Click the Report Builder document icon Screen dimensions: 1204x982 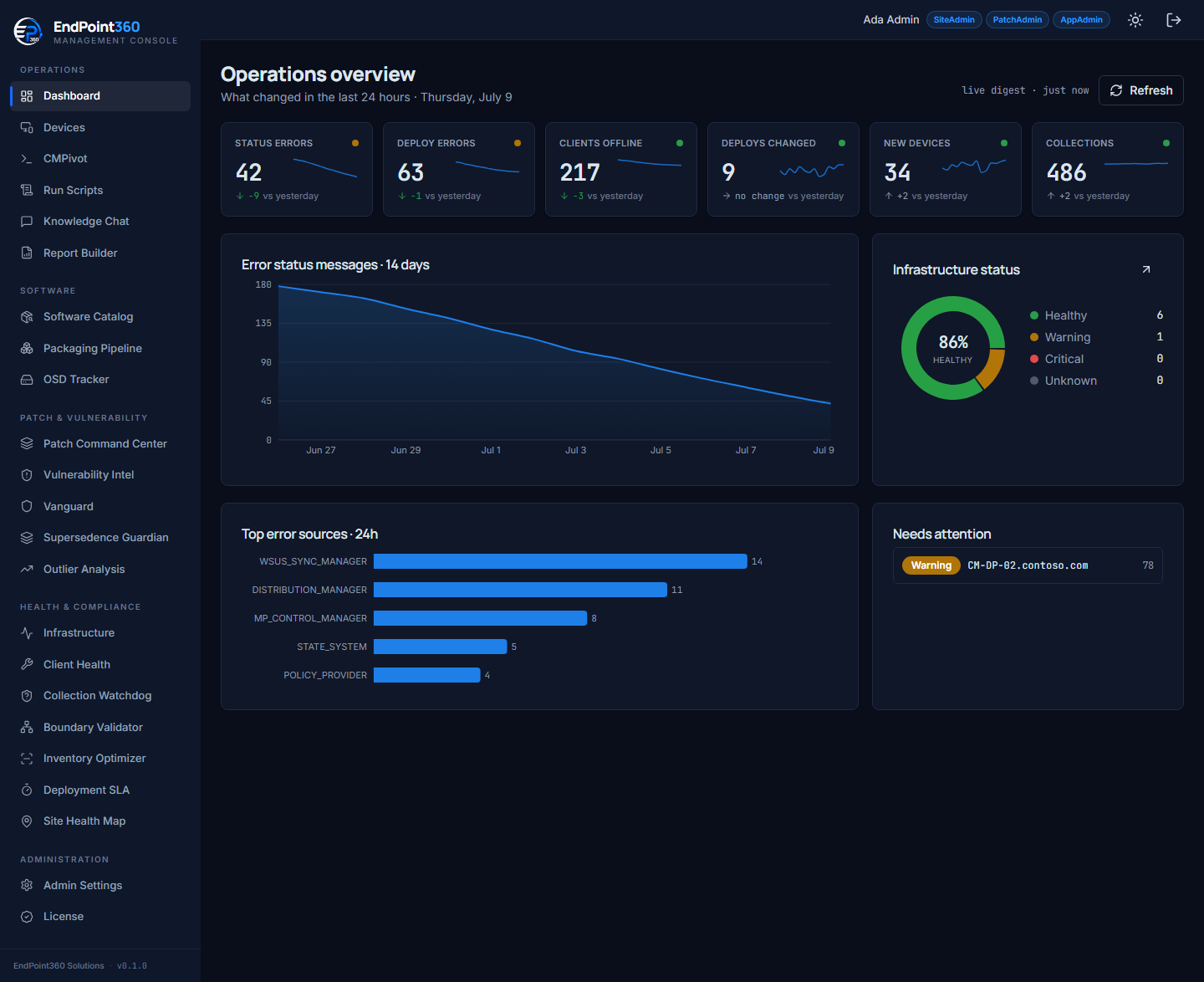pos(27,253)
